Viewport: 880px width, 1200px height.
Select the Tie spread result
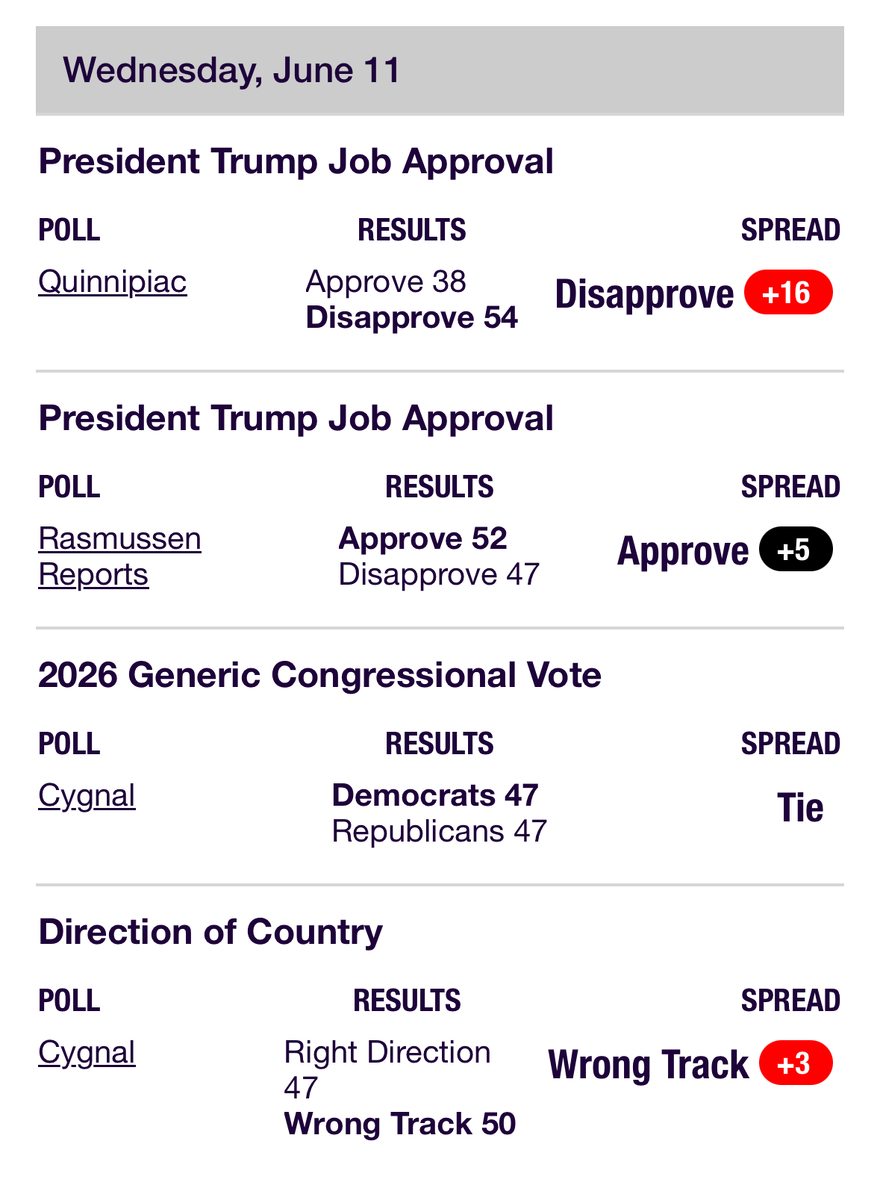pos(800,808)
